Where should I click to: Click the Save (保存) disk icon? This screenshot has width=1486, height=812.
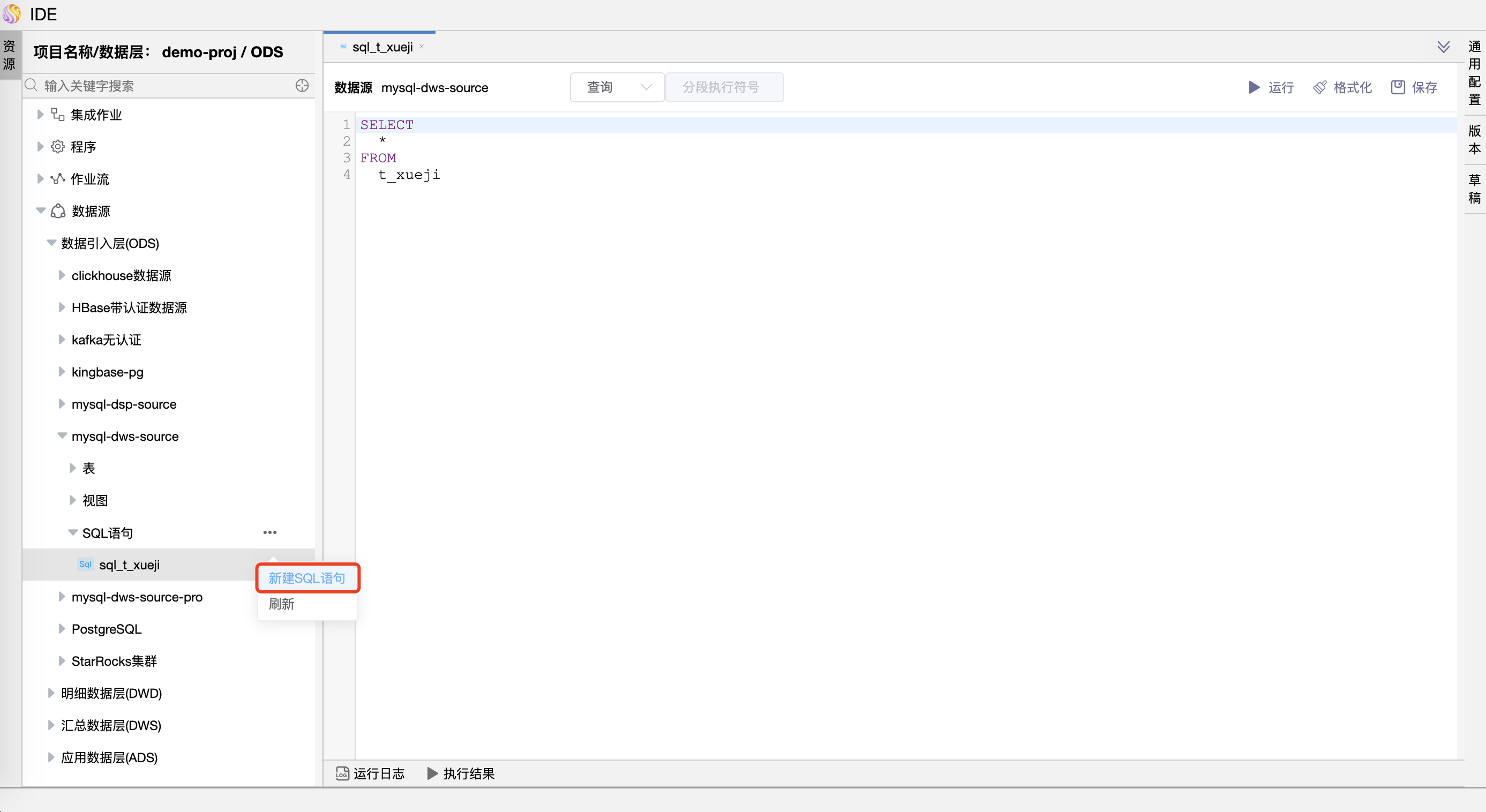click(1398, 87)
